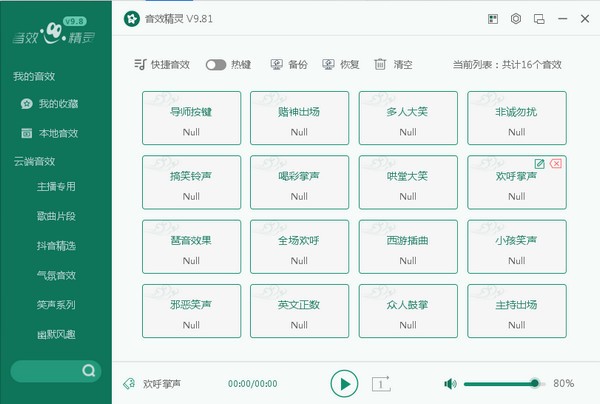Play the 小孩笑声 sound card
Screen dimensions: 600x404
pos(517,247)
